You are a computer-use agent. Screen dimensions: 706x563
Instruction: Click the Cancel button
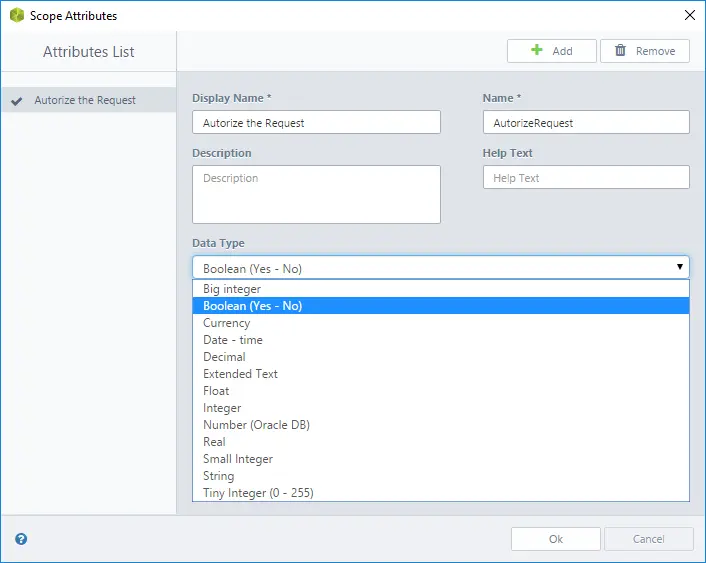648,539
